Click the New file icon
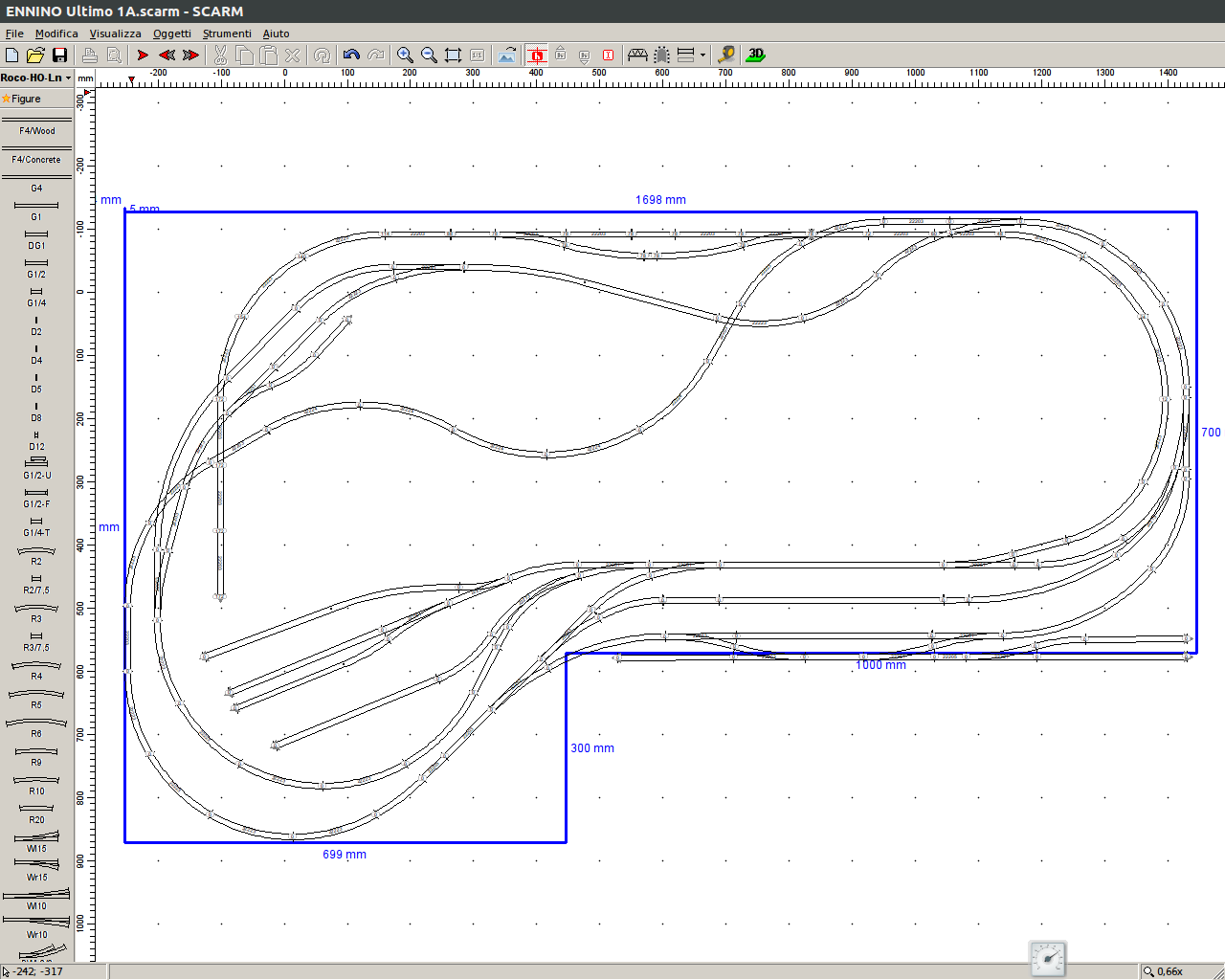Screen dimensions: 1225x980 [12, 56]
